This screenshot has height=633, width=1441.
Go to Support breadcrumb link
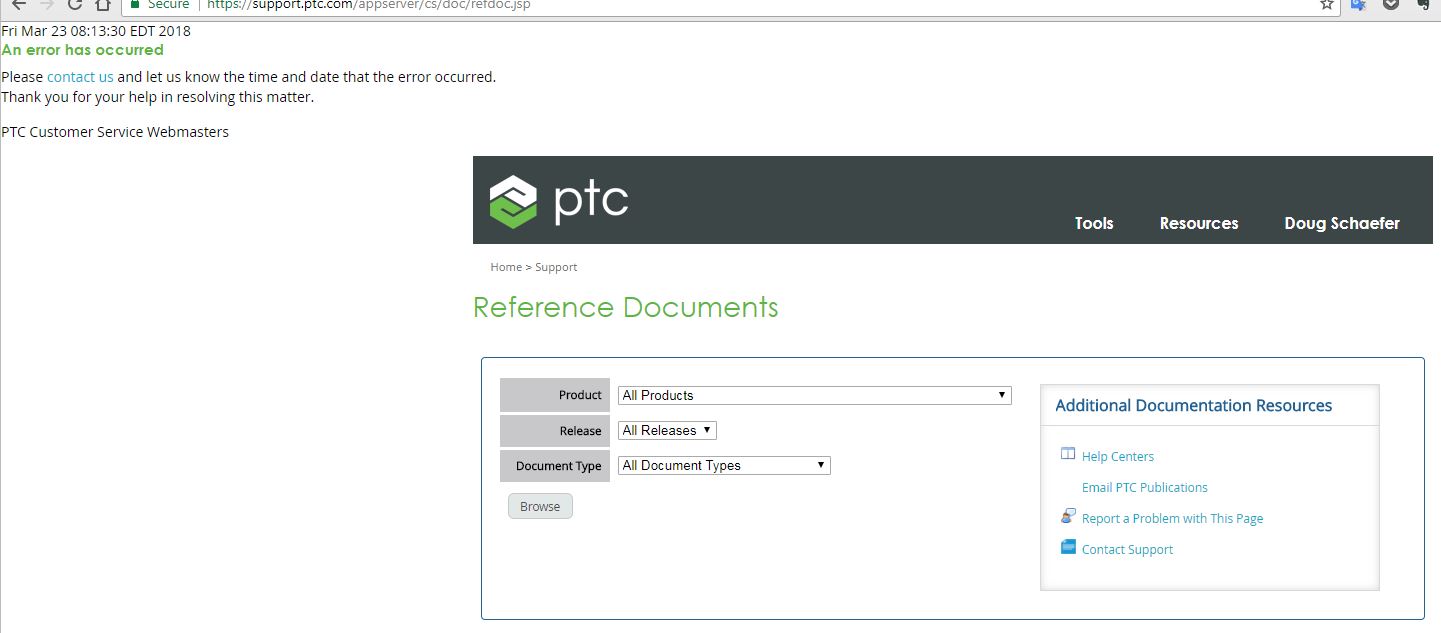556,267
